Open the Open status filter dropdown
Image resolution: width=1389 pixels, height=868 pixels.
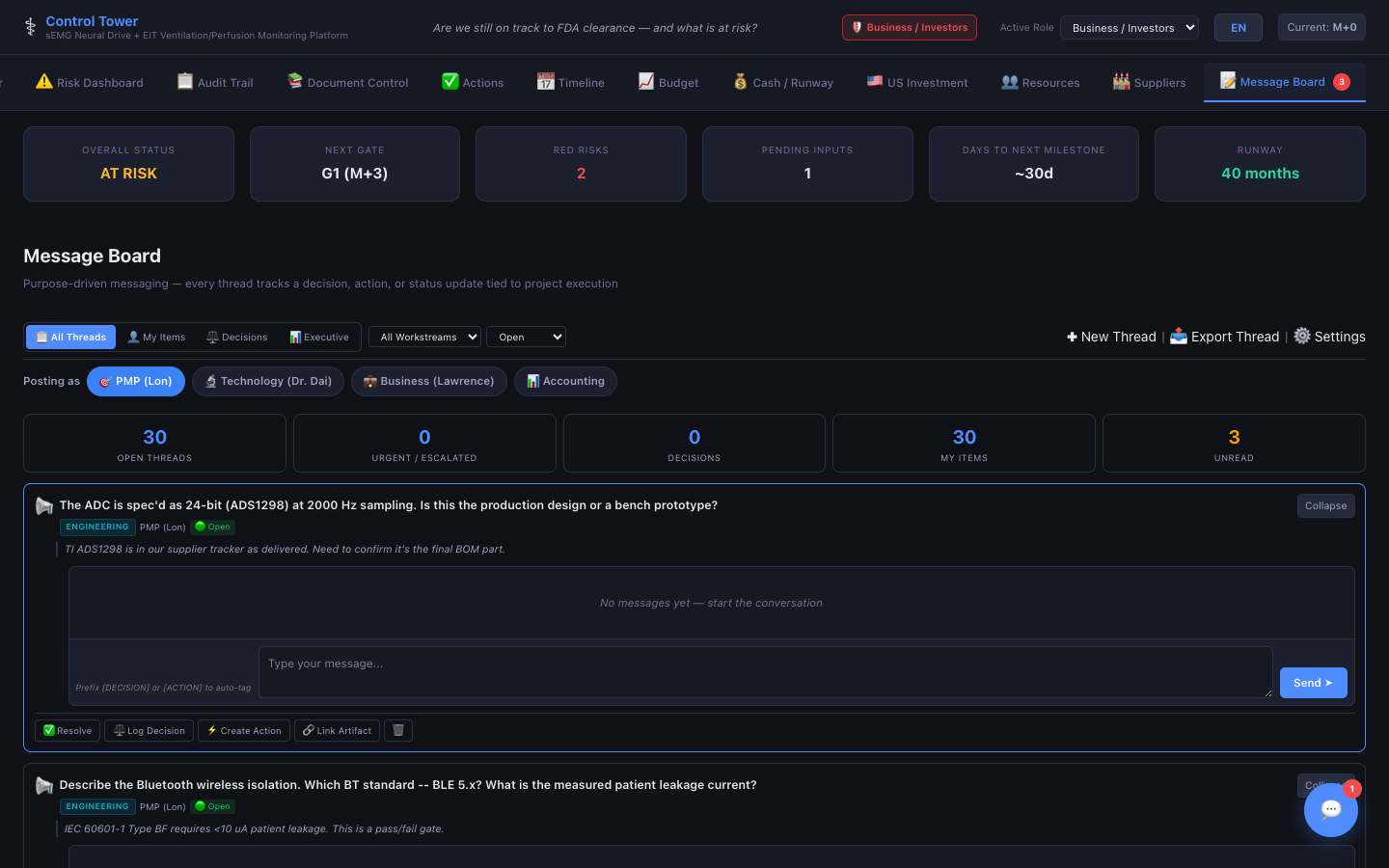click(526, 337)
